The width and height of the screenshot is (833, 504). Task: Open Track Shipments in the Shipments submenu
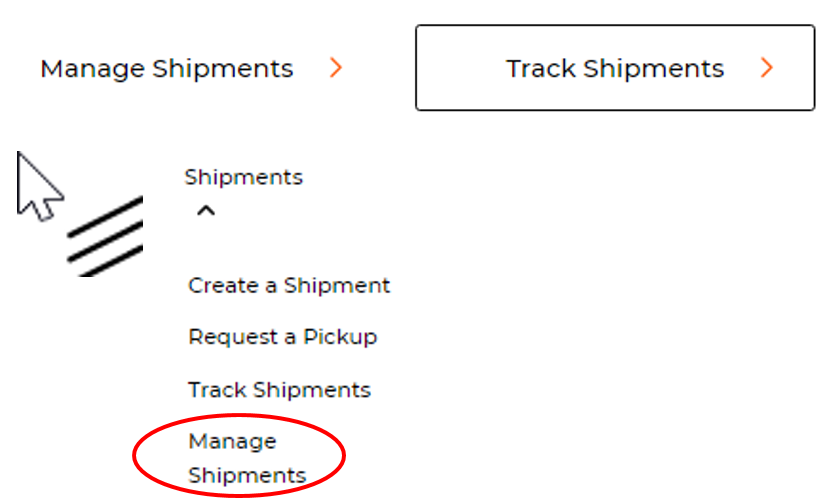(x=279, y=389)
